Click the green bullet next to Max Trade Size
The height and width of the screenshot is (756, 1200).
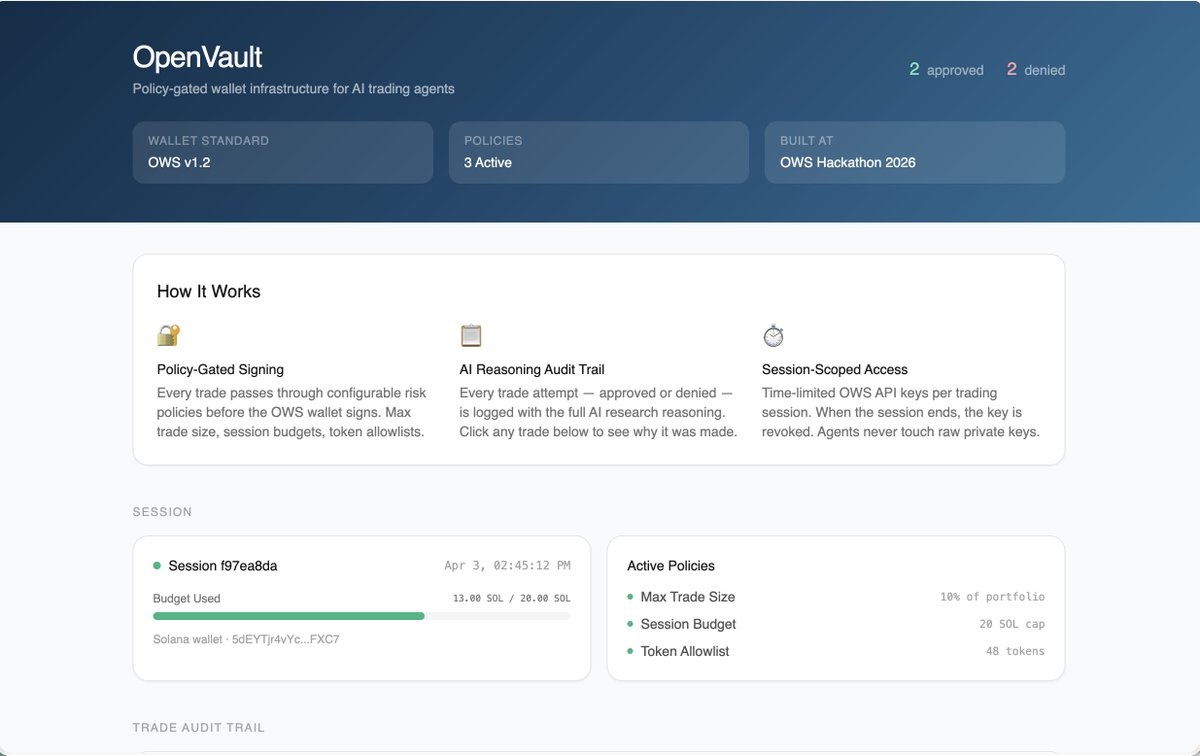point(630,597)
